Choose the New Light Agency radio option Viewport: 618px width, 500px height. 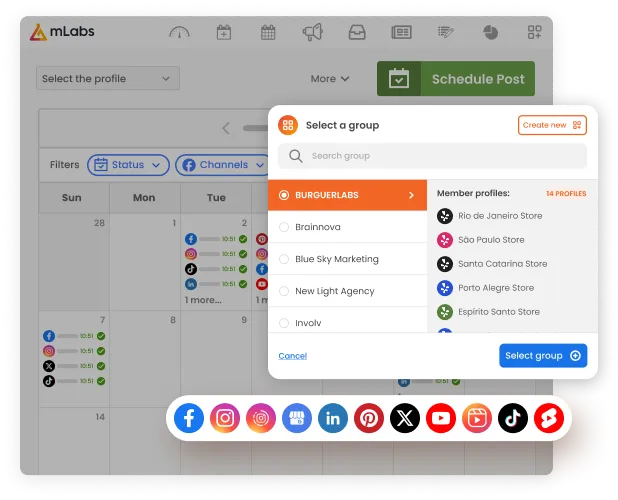tap(285, 291)
